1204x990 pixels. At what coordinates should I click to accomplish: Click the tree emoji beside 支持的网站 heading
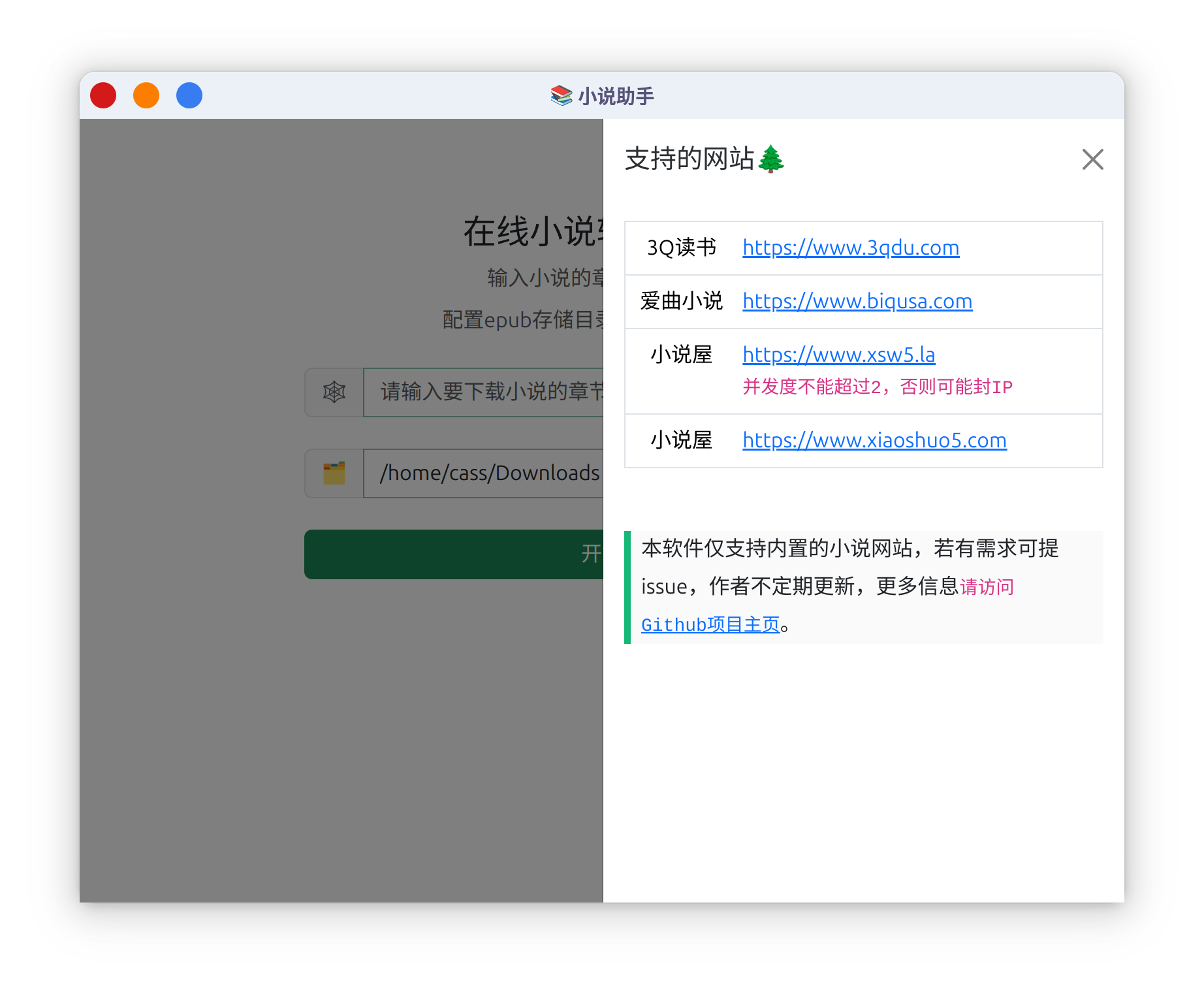771,159
